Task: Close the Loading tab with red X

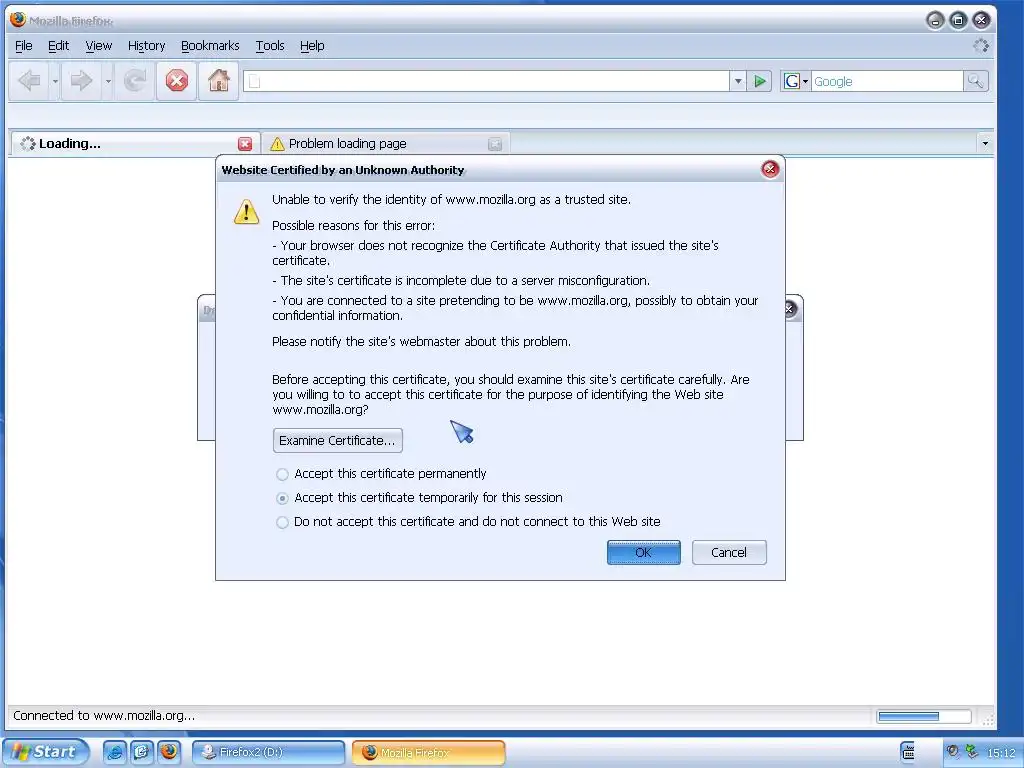Action: (x=245, y=144)
